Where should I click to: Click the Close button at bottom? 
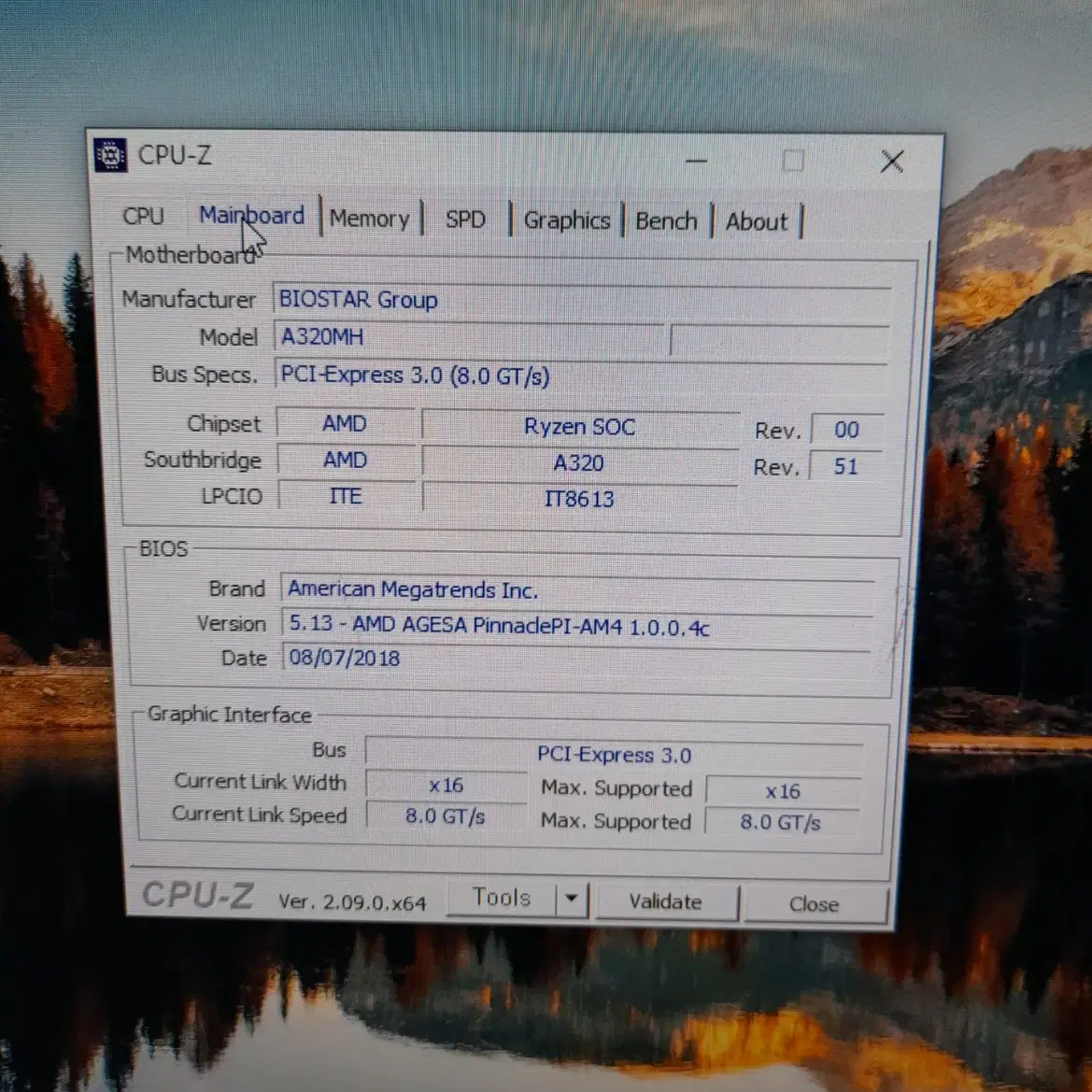pos(815,904)
